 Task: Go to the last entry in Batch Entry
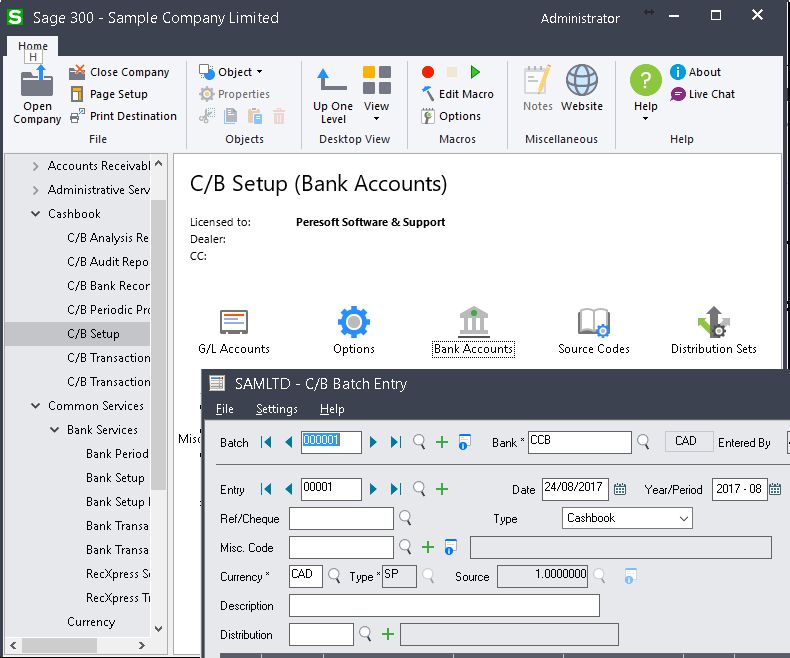[396, 489]
